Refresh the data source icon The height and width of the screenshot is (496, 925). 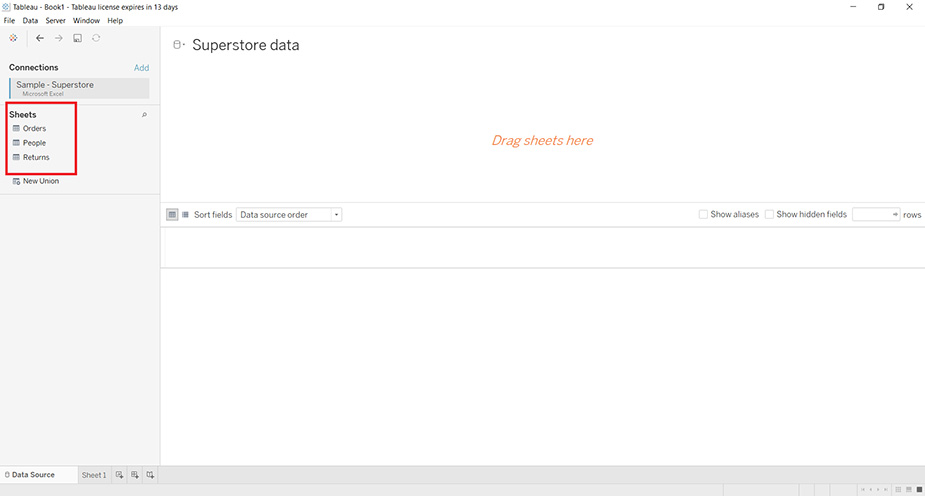click(96, 38)
